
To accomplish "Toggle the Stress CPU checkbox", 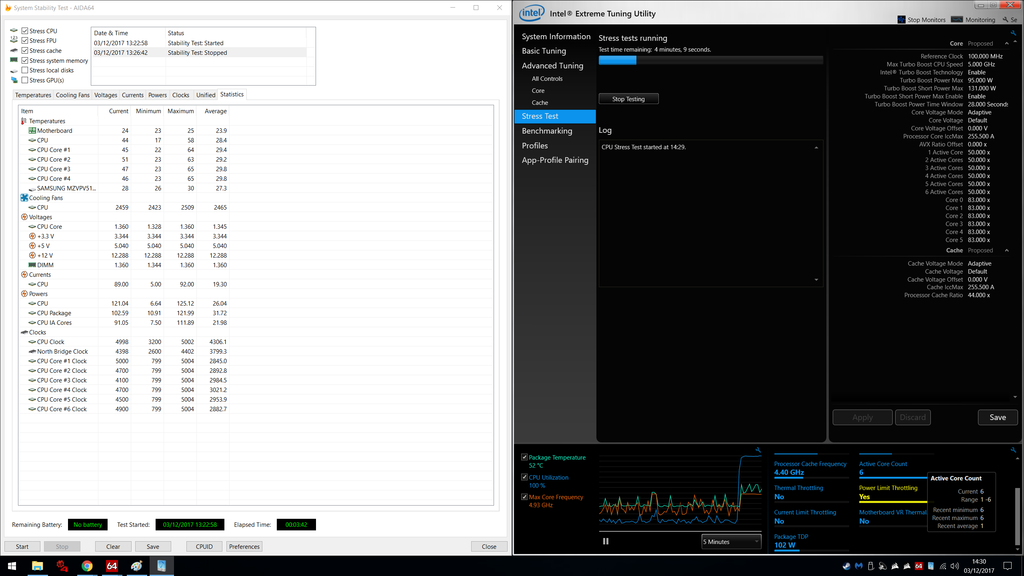I will click(x=25, y=31).
